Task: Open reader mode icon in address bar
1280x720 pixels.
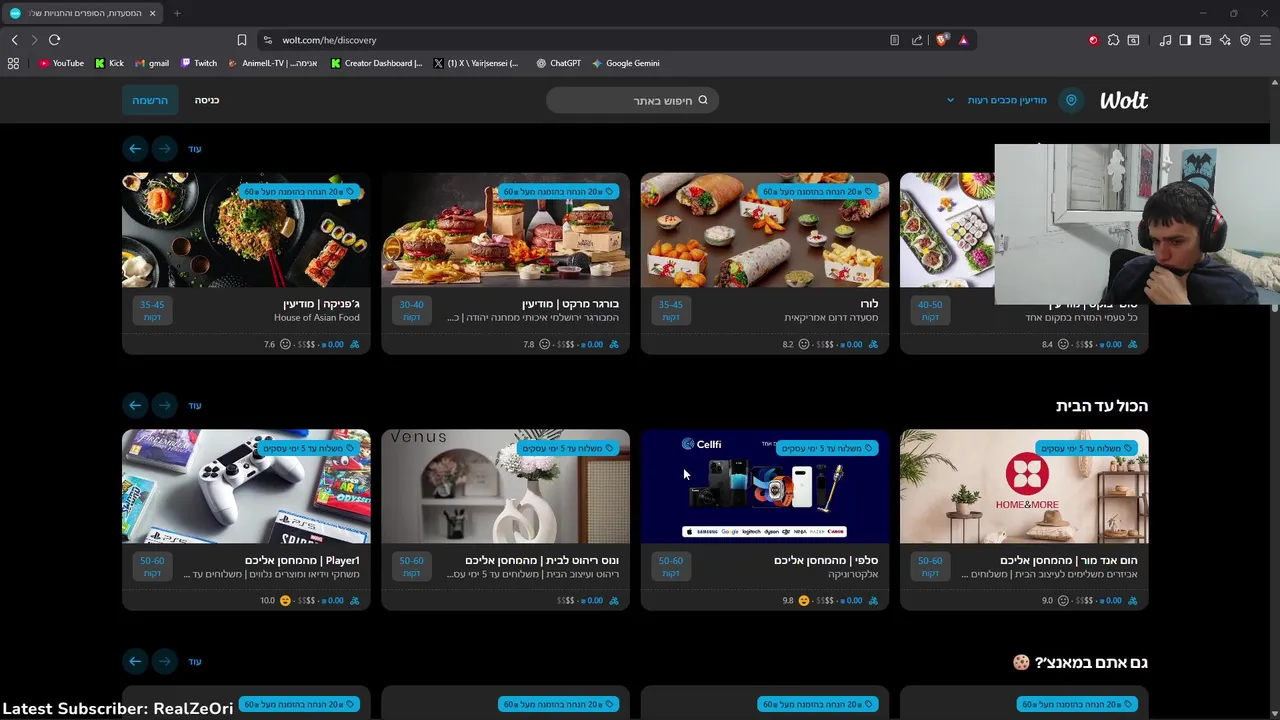Action: tap(894, 40)
